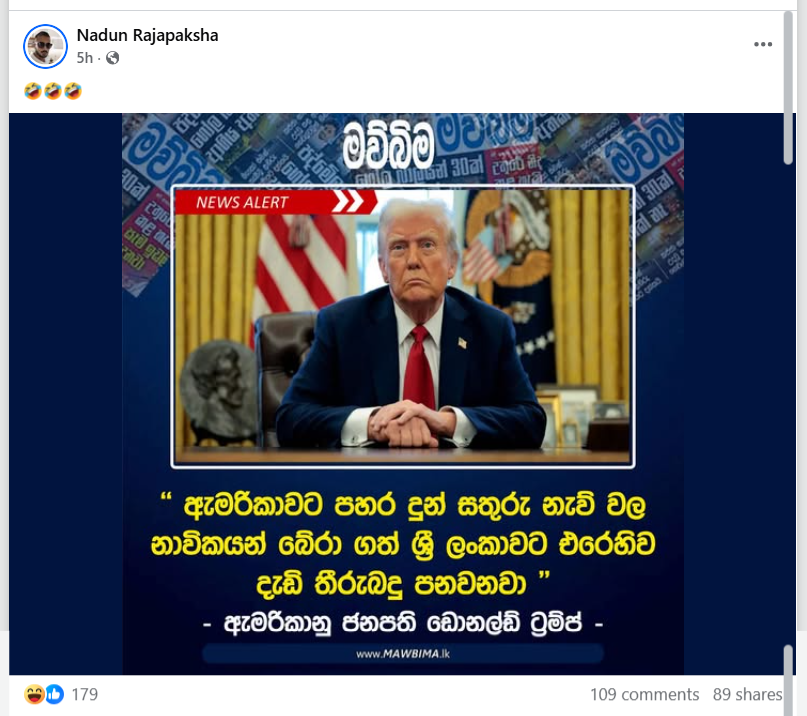807x716 pixels.
Task: Click the dark blue left image margin
Action: (x=65, y=394)
